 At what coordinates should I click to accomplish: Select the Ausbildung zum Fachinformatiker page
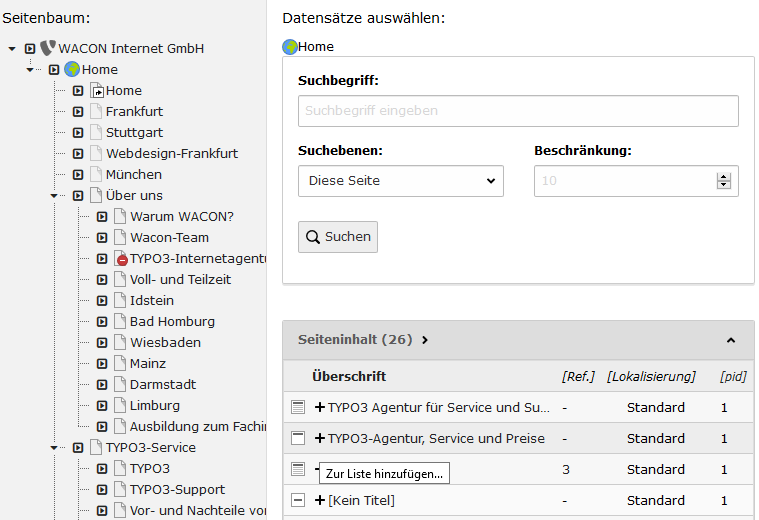pos(197,427)
